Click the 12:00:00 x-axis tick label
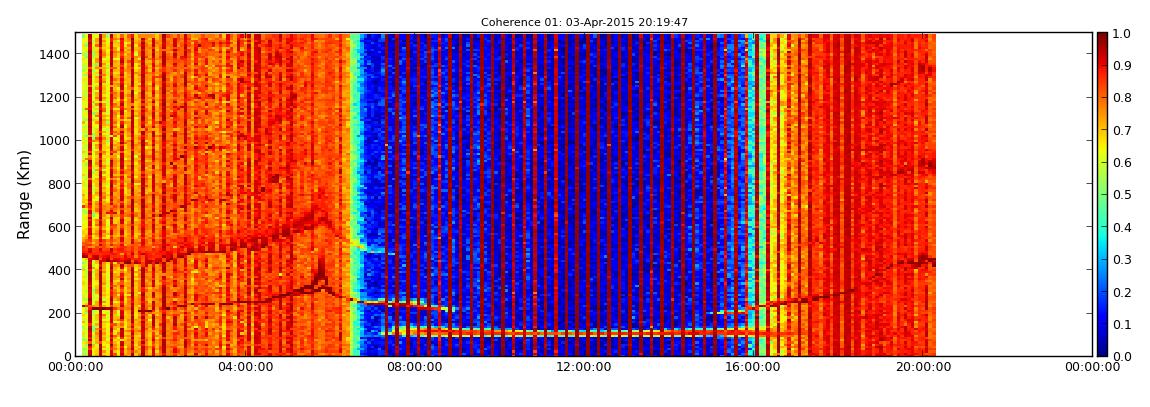The height and width of the screenshot is (407, 1150). [x=583, y=367]
